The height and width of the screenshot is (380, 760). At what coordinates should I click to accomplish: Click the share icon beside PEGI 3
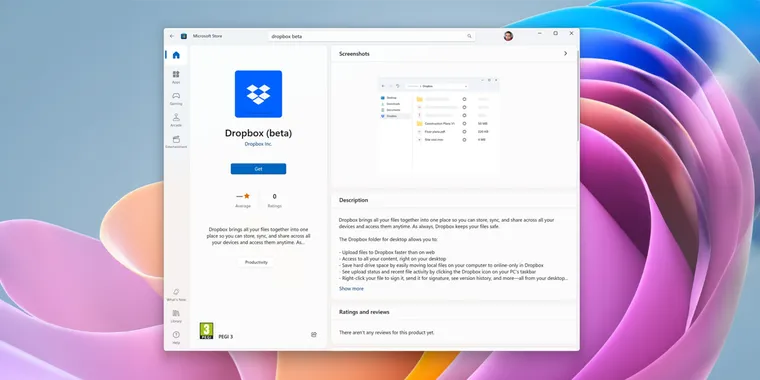pos(314,334)
